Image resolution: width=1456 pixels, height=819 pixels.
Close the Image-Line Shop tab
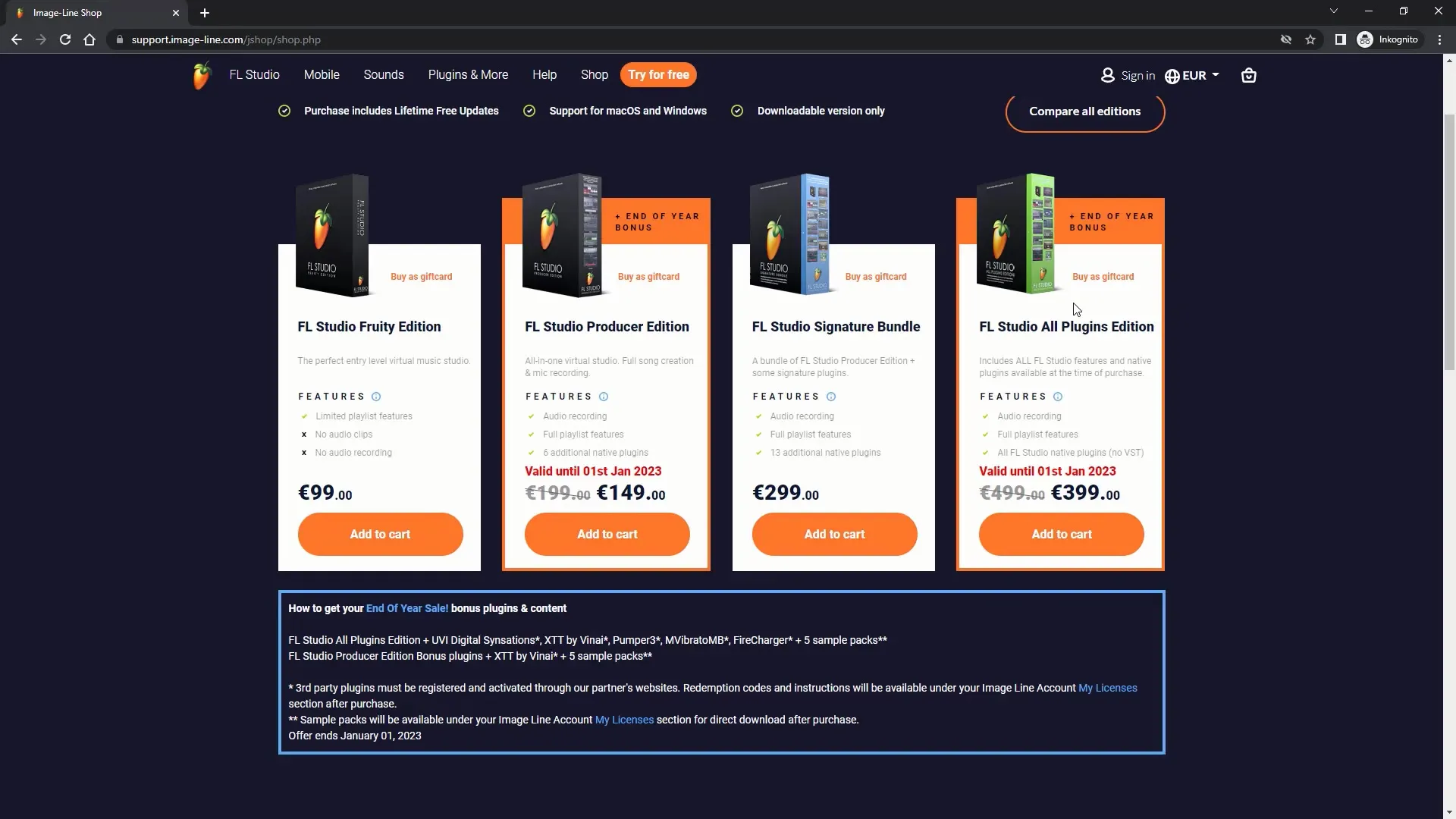176,13
